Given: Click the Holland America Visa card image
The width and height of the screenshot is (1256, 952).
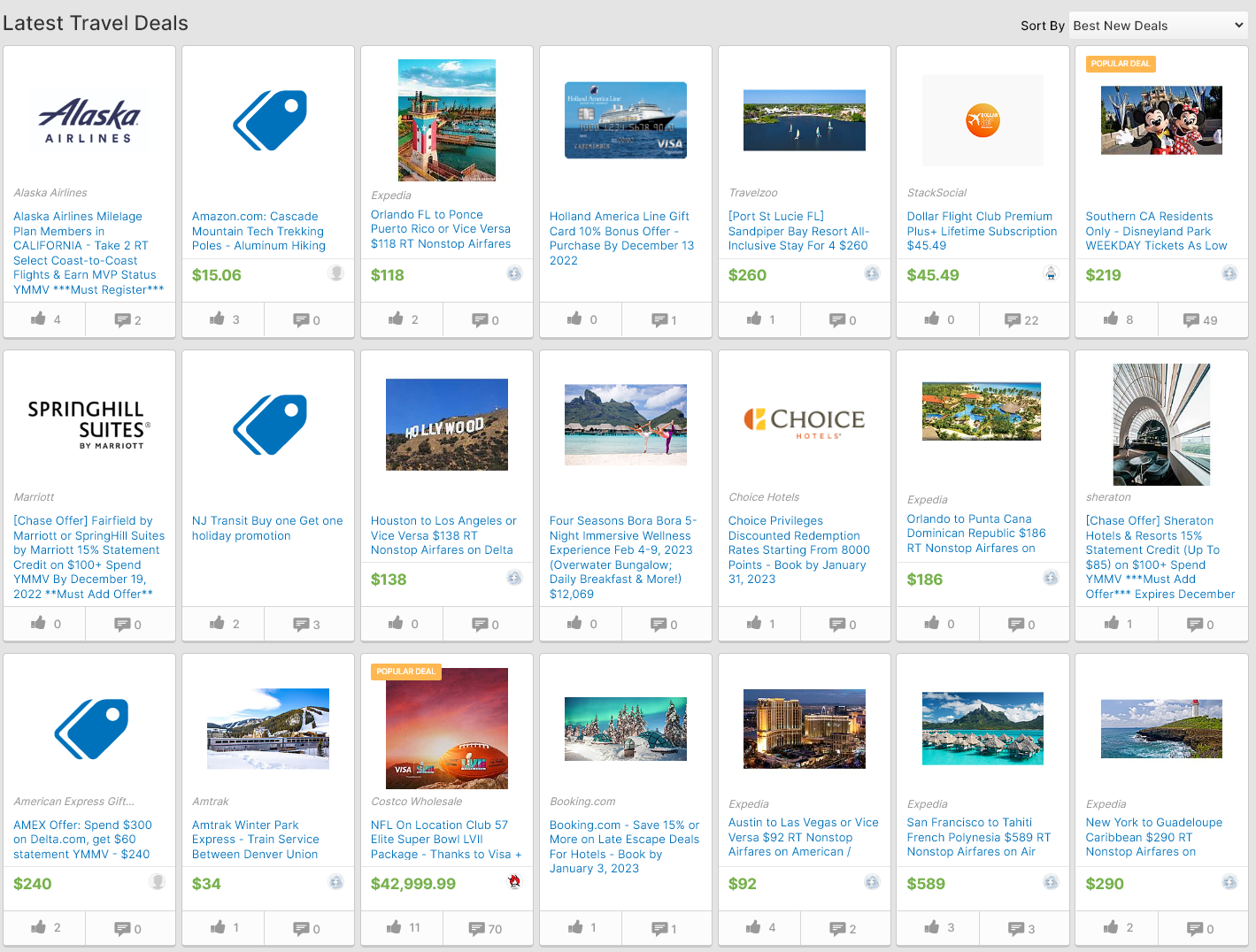Looking at the screenshot, I should tap(626, 120).
